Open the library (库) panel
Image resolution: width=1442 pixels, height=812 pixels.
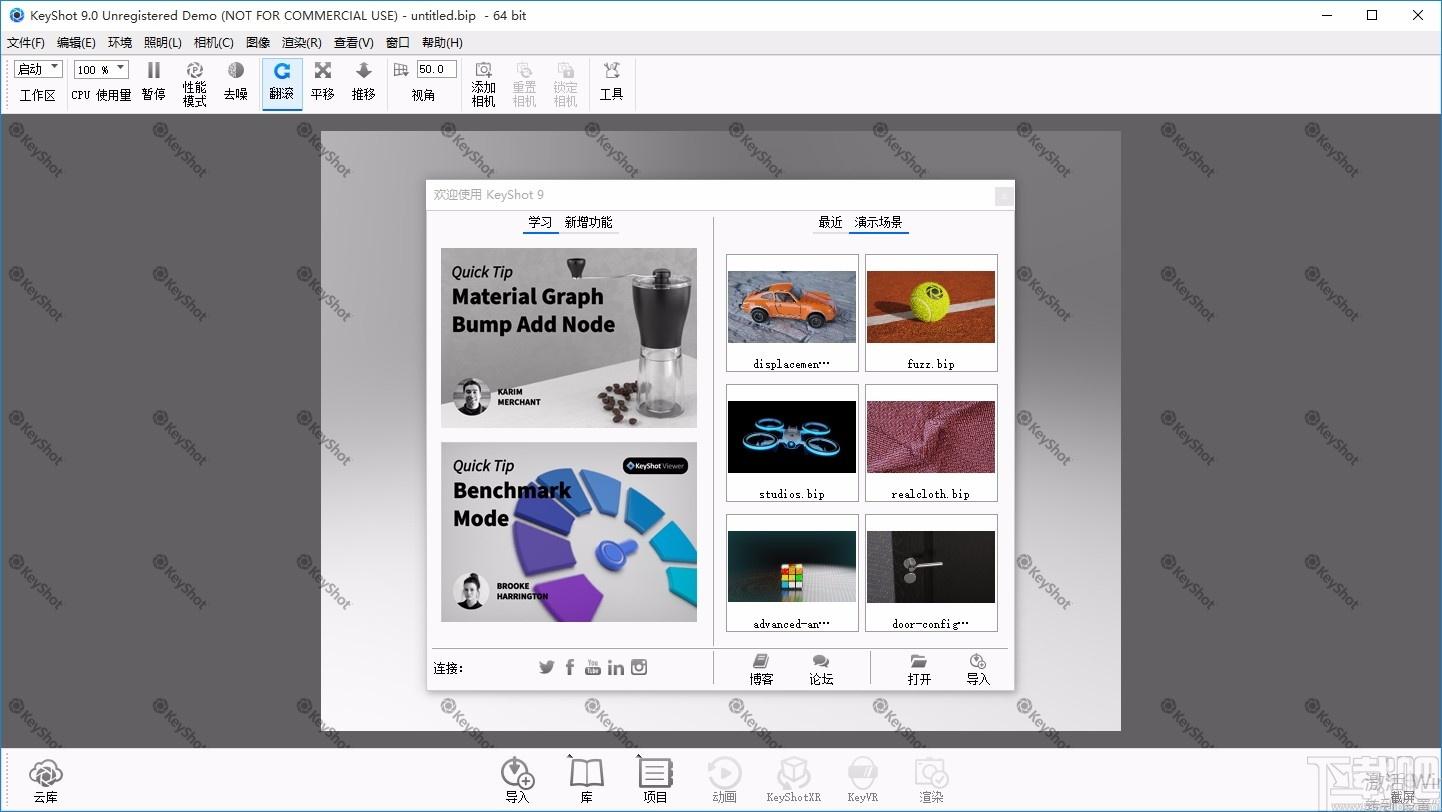[x=587, y=781]
